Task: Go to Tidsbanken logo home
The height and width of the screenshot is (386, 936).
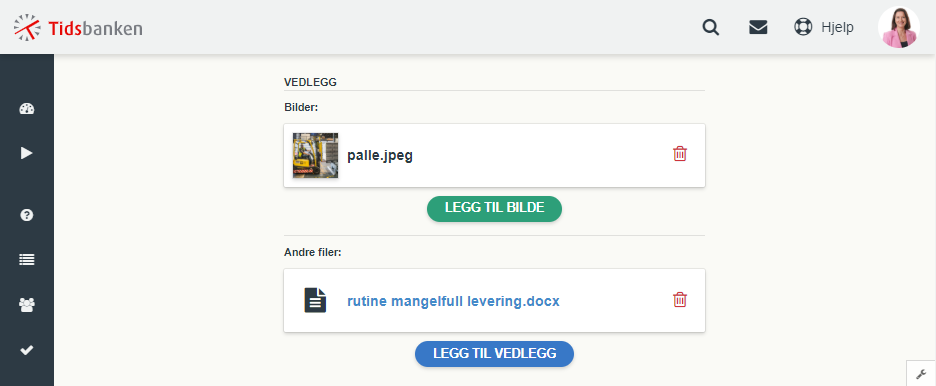Action: (78, 27)
